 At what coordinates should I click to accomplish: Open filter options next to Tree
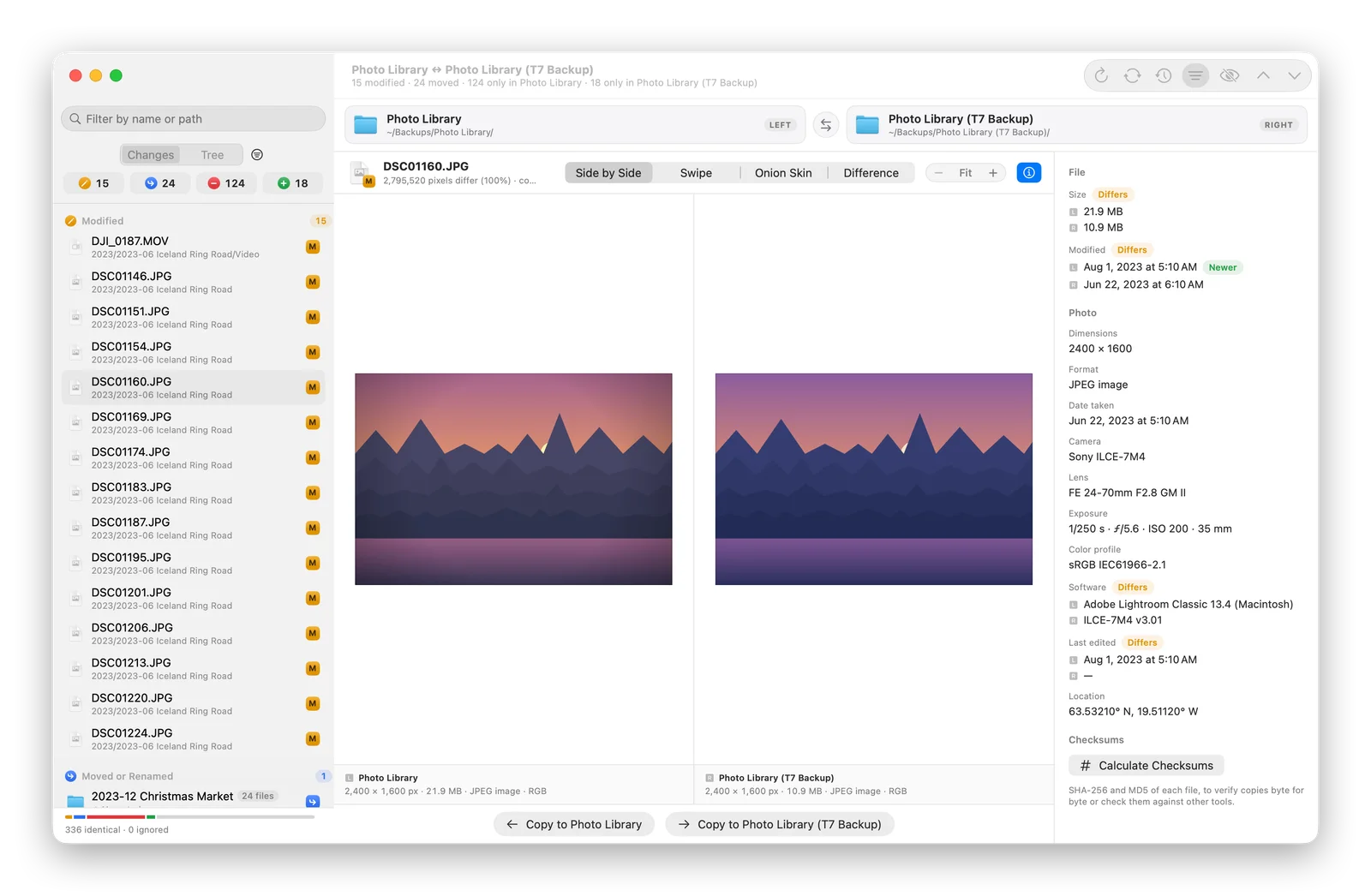[x=257, y=155]
